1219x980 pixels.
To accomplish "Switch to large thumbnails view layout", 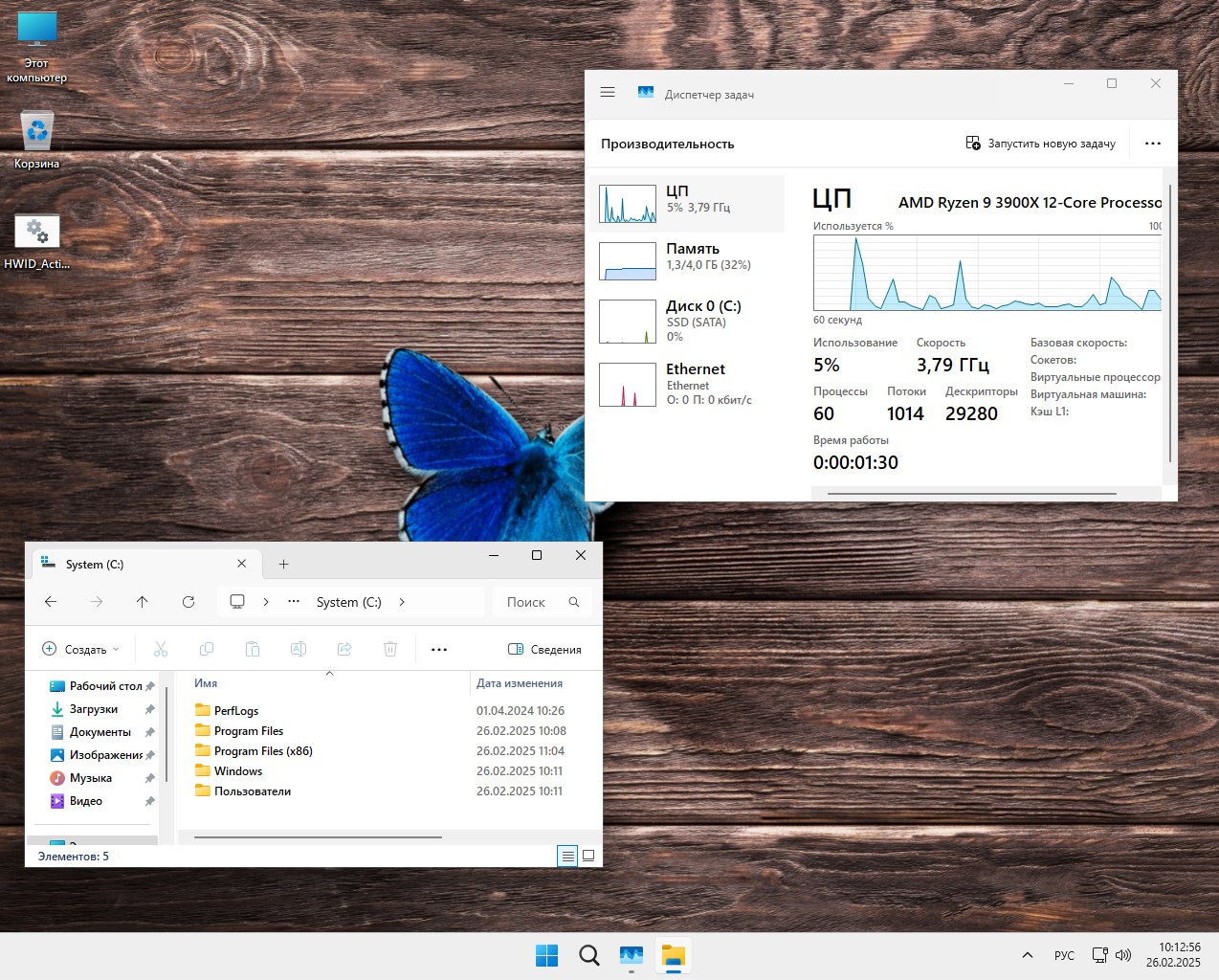I will (x=588, y=856).
